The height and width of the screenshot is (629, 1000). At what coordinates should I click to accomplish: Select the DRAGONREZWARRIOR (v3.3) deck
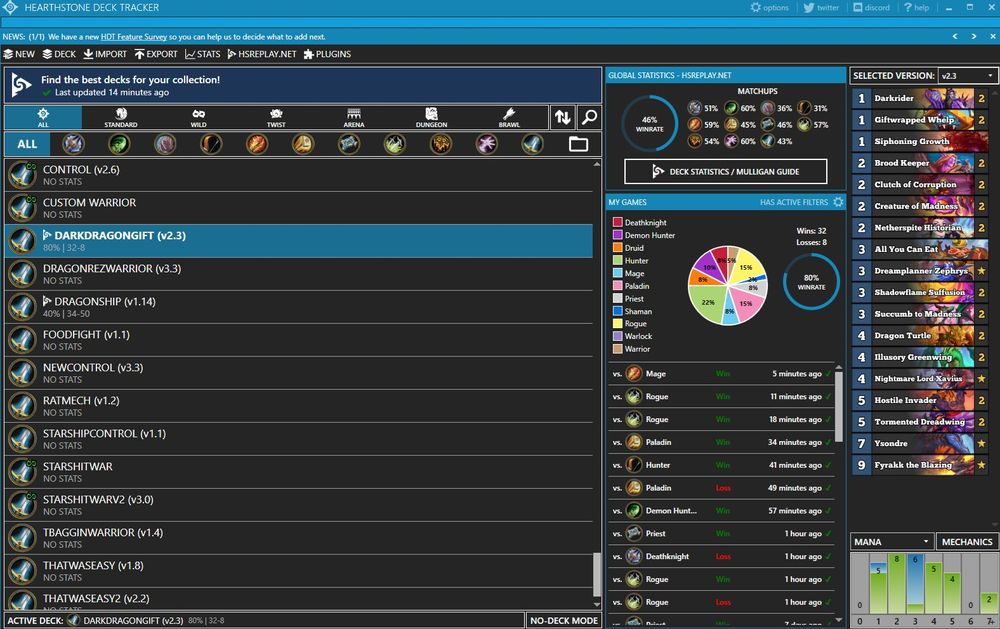[x=298, y=274]
